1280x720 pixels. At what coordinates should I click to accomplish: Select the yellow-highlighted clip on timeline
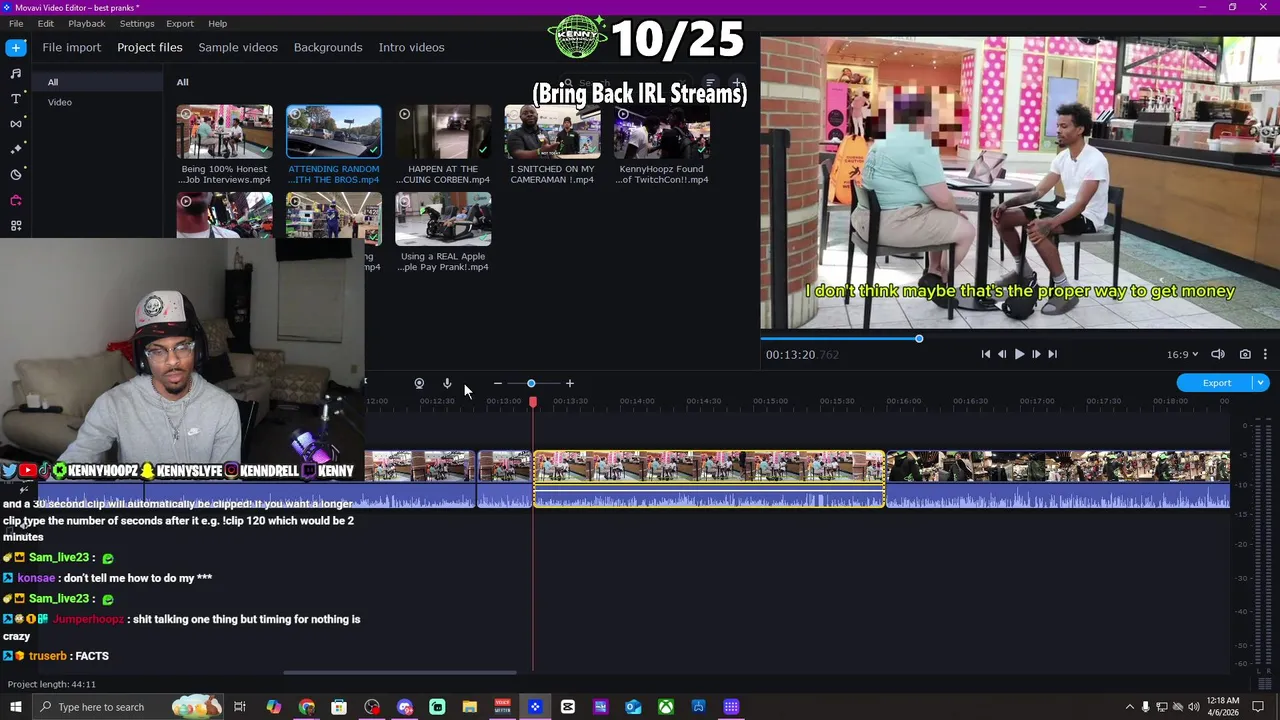709,479
